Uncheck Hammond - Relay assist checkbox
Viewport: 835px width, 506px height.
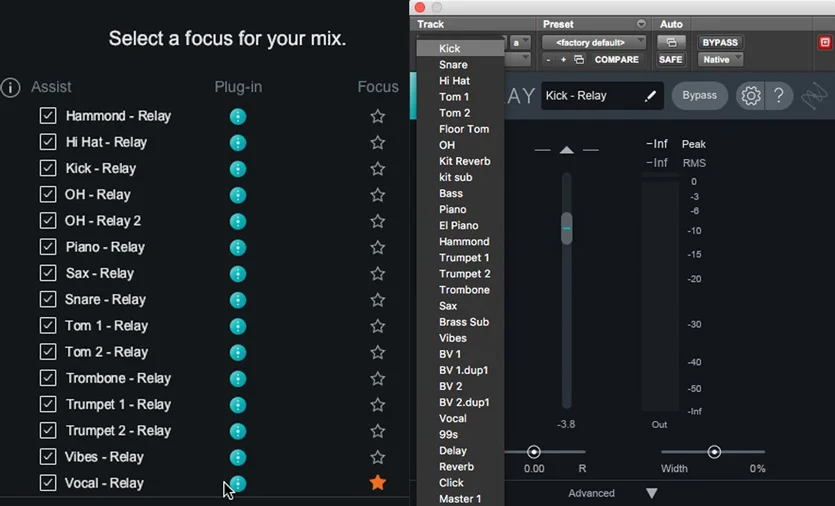48,116
